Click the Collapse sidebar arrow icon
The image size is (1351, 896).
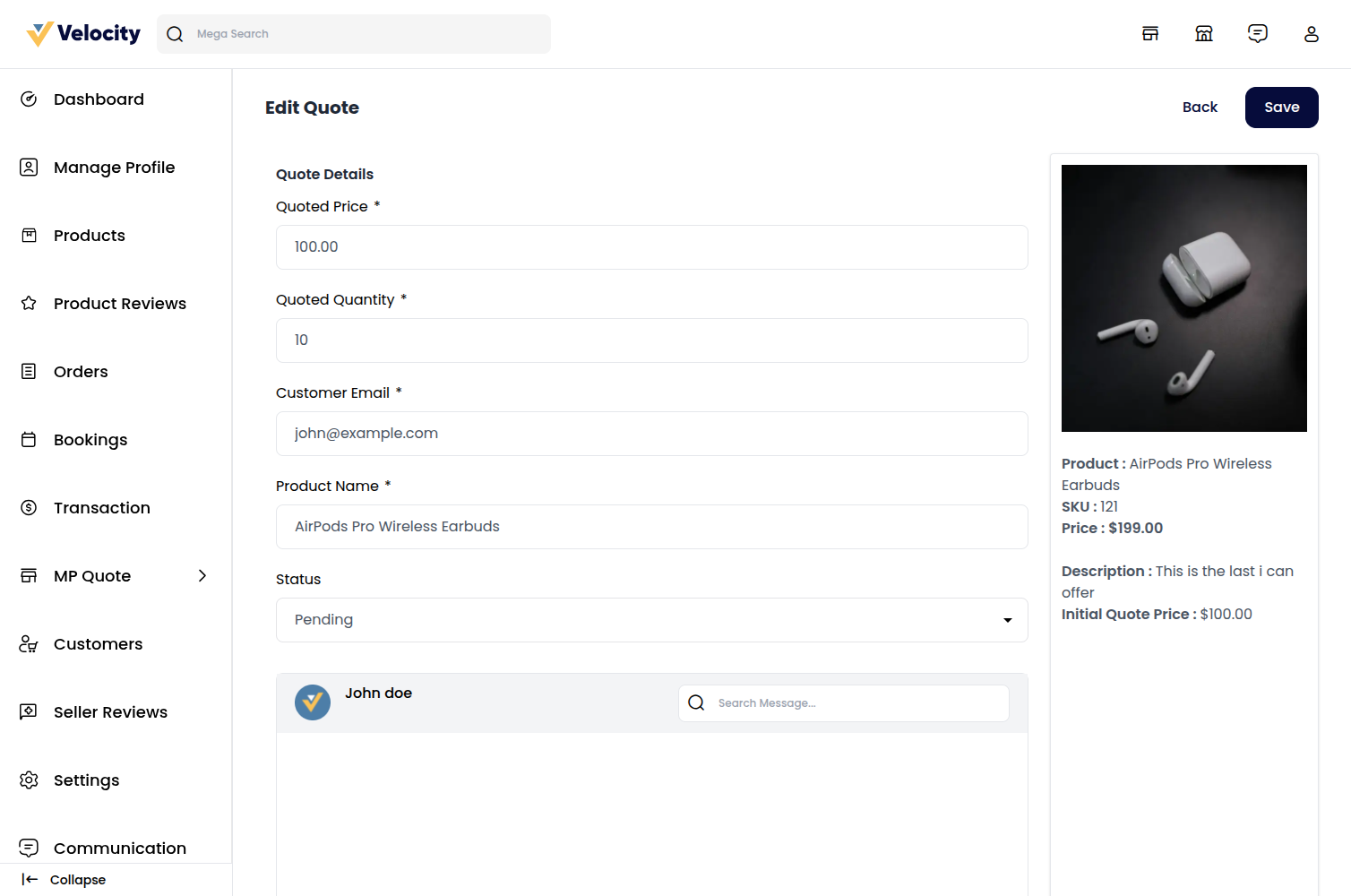pos(30,880)
